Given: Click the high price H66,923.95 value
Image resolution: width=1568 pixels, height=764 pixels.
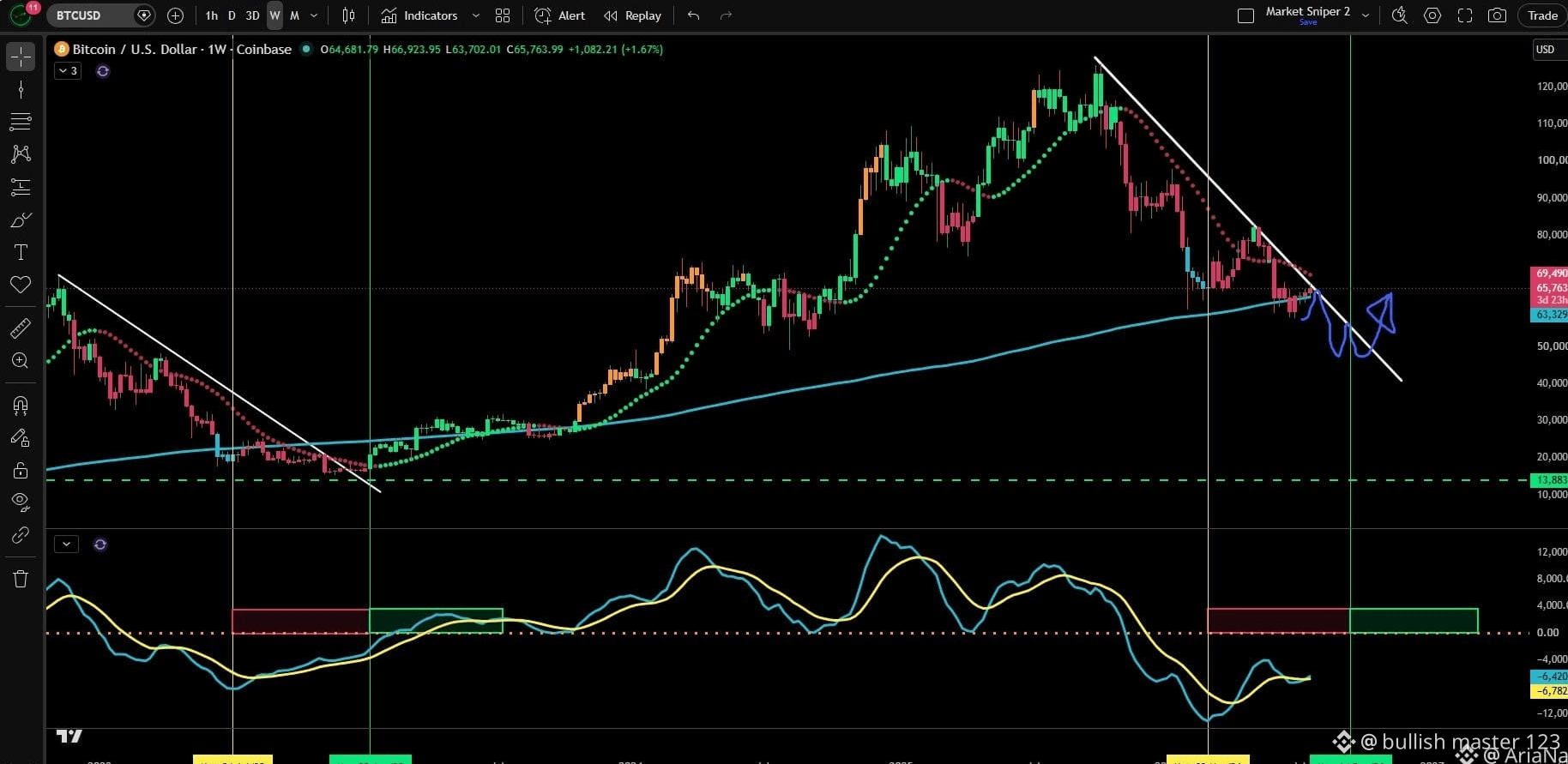Looking at the screenshot, I should click(x=412, y=49).
